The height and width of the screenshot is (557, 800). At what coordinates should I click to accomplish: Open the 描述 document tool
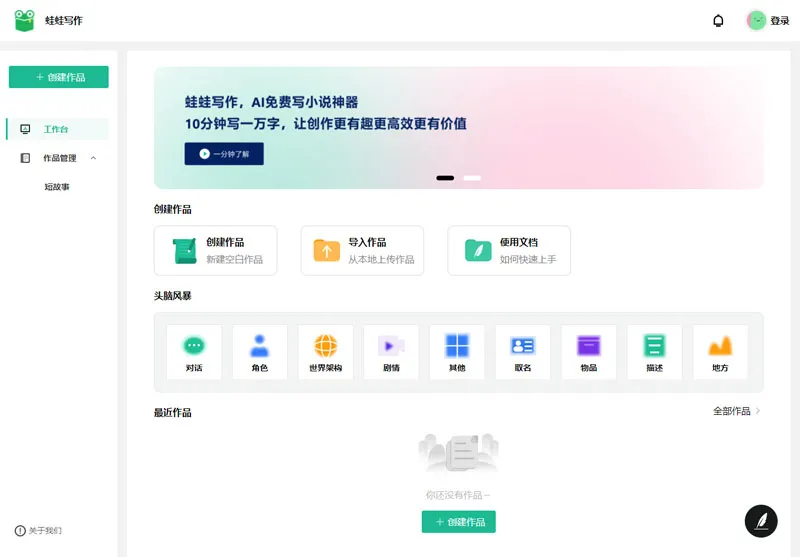point(655,352)
